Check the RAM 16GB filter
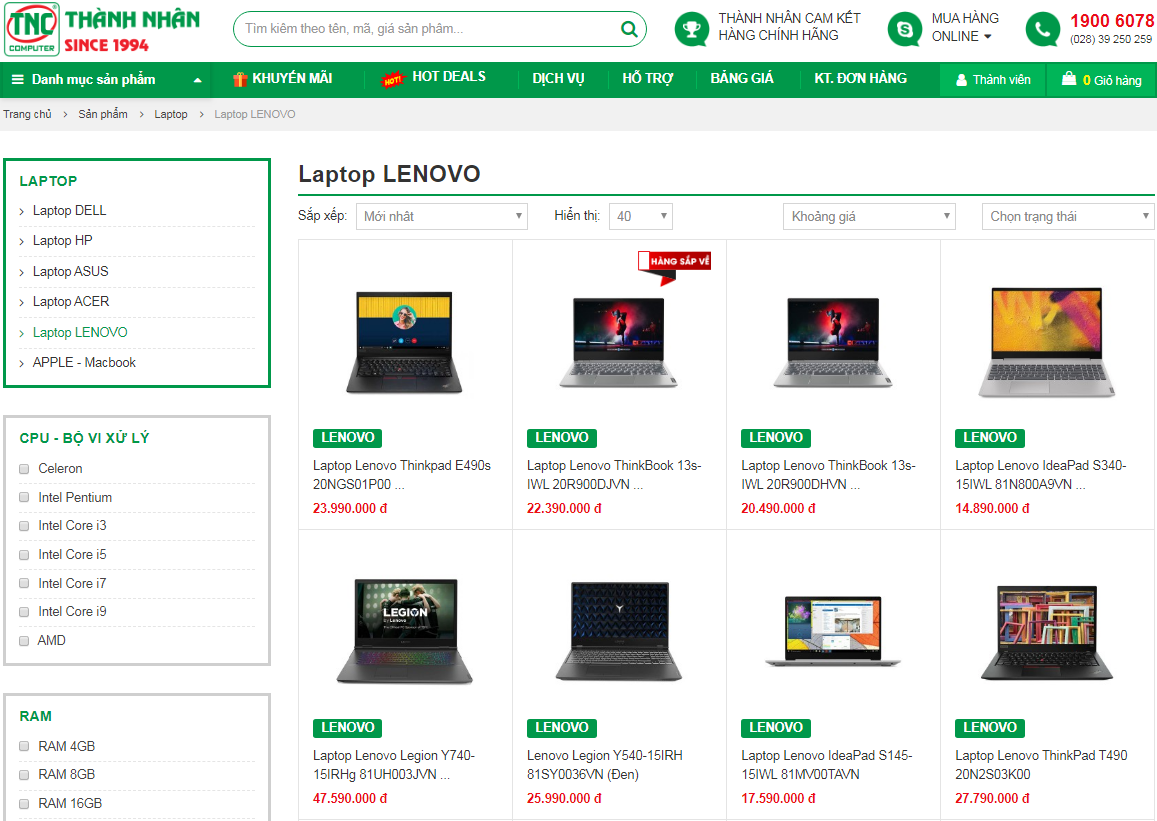This screenshot has width=1157, height=821. tap(24, 803)
